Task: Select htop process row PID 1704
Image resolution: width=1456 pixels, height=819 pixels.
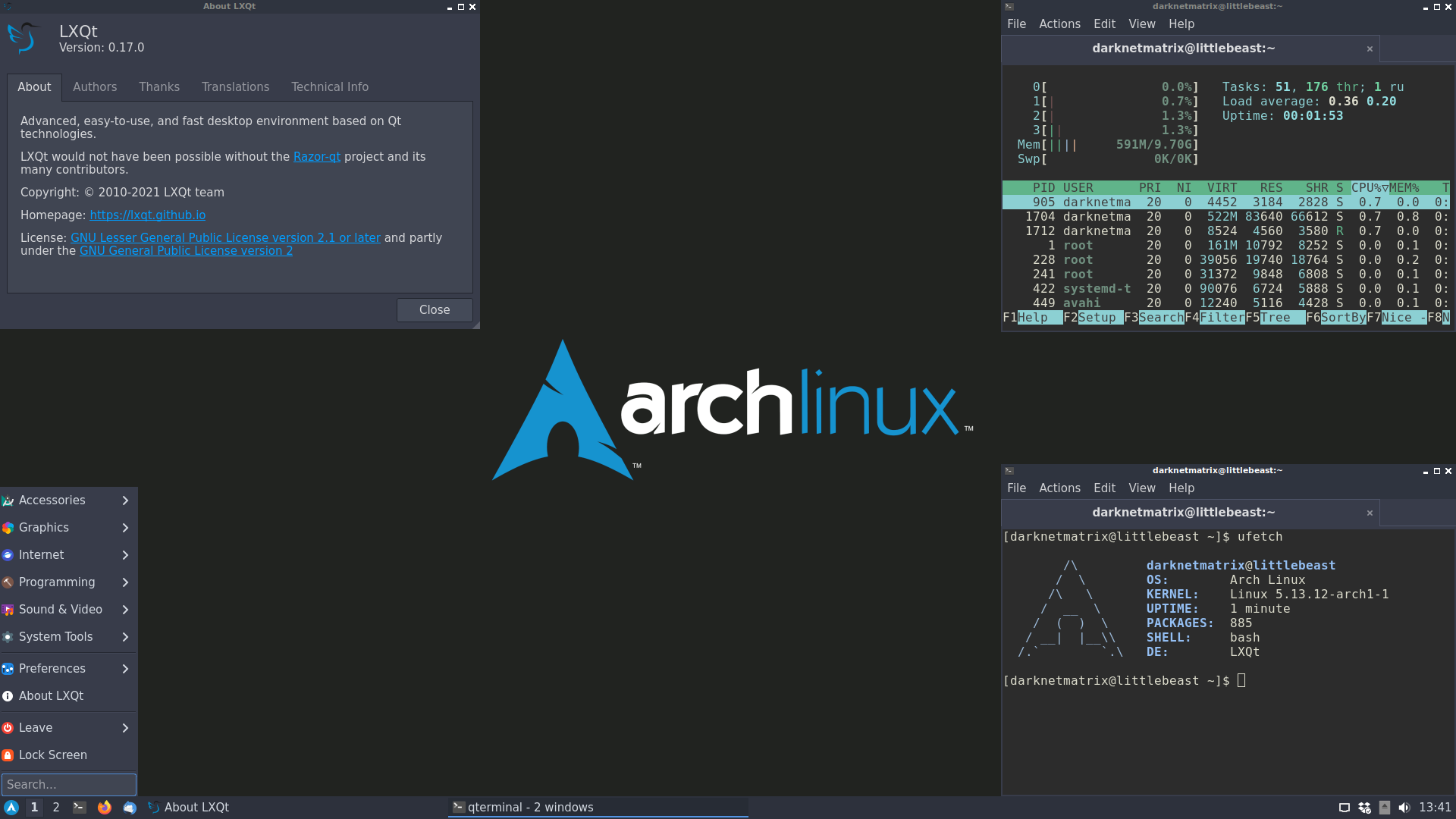Action: click(1226, 217)
